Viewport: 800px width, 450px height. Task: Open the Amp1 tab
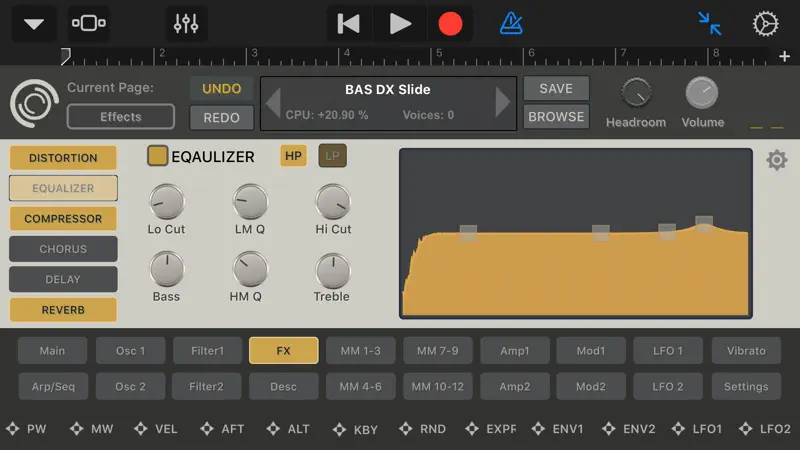pyautogui.click(x=515, y=351)
